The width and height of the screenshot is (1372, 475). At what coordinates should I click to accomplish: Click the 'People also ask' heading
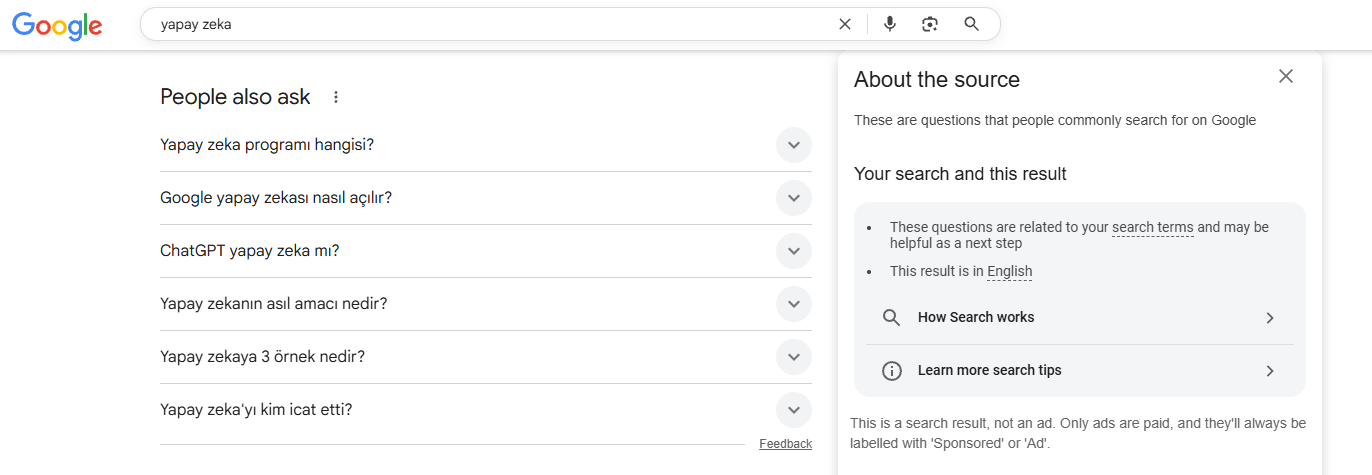(x=235, y=97)
